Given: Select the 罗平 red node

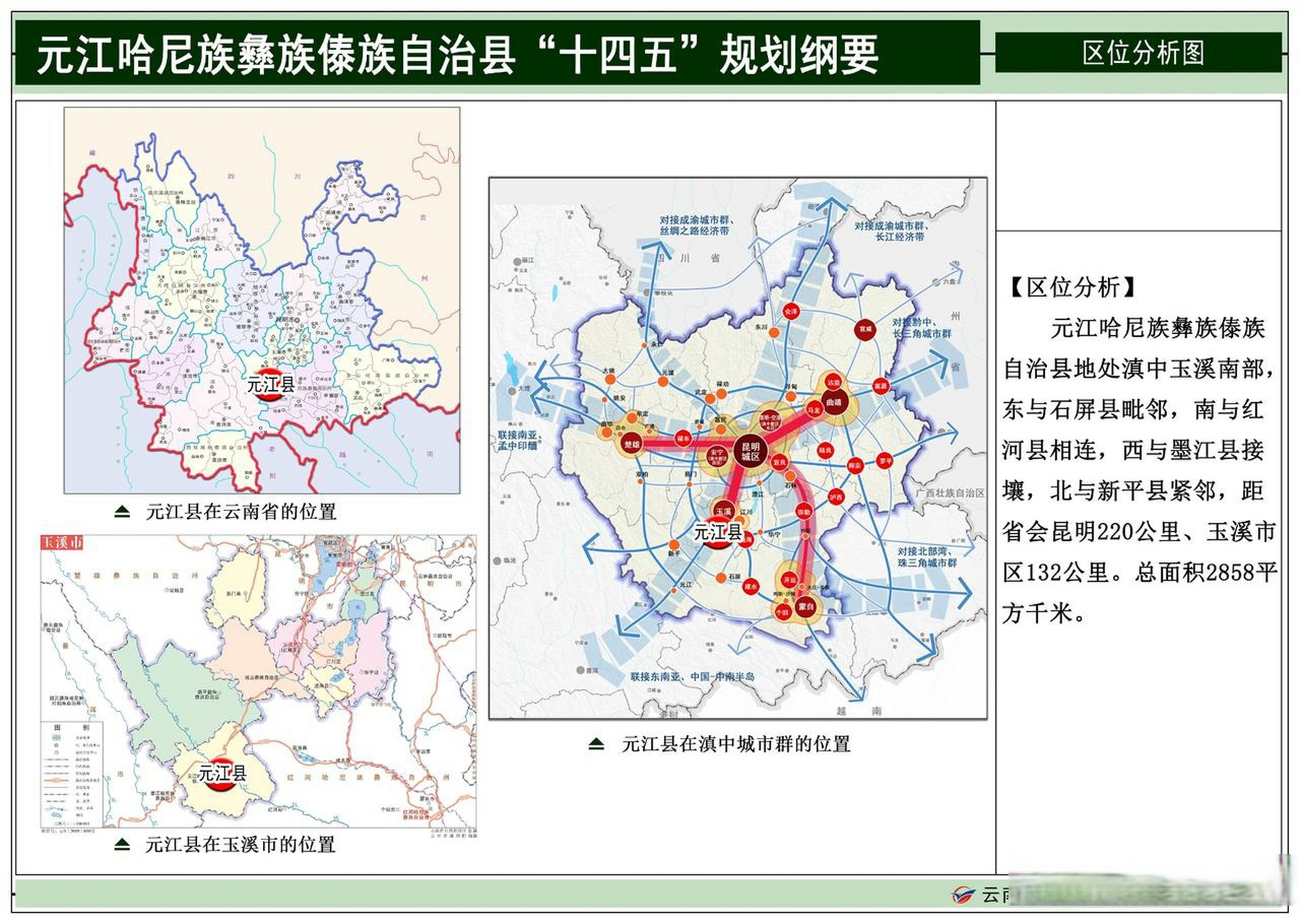Looking at the screenshot, I should (x=885, y=460).
